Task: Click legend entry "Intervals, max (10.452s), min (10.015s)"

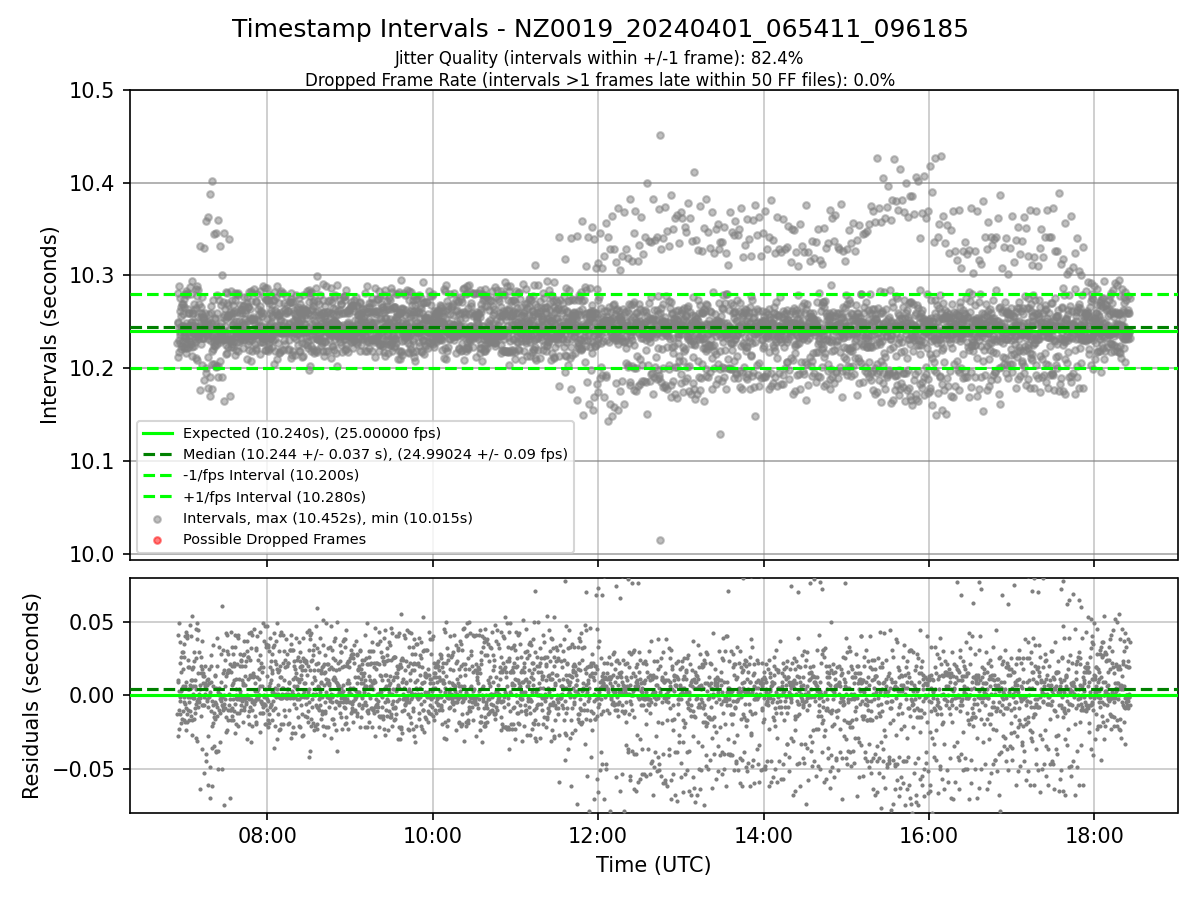Action: pyautogui.click(x=328, y=518)
